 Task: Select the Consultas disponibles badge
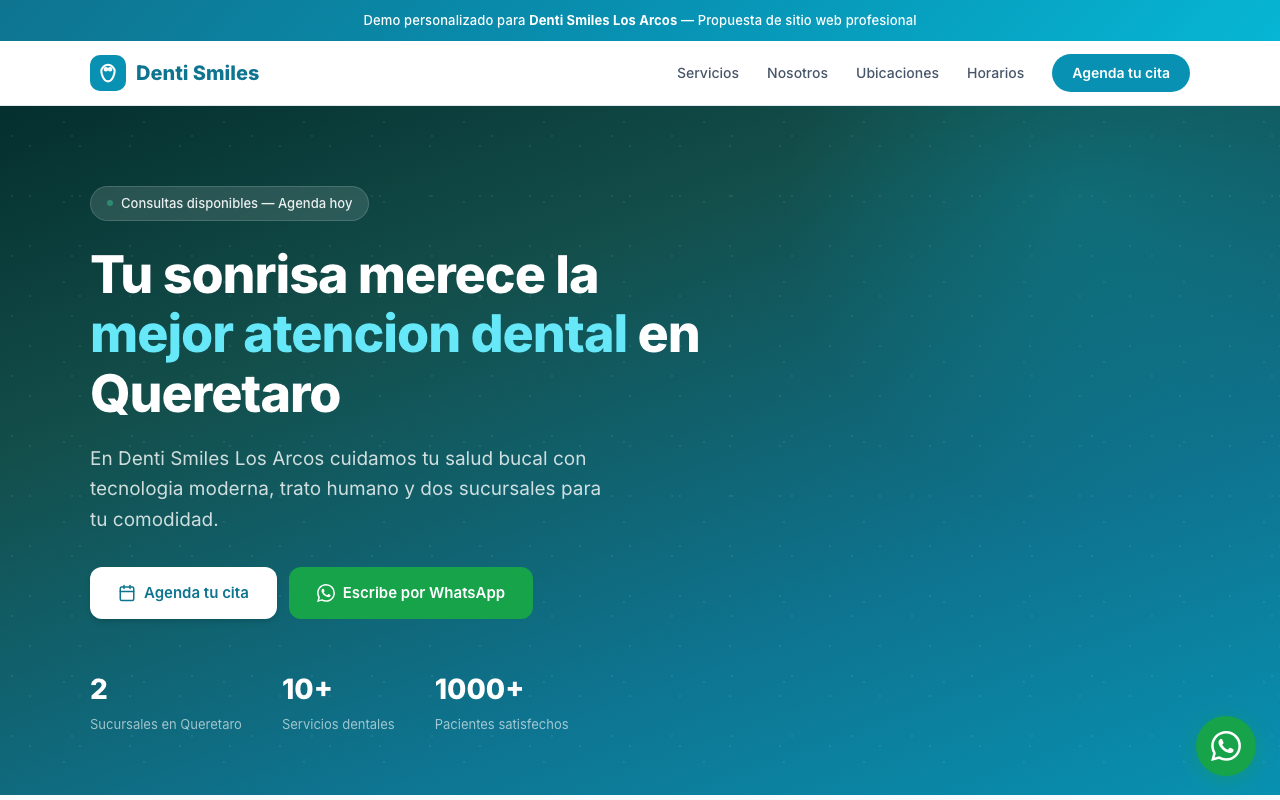coord(229,203)
